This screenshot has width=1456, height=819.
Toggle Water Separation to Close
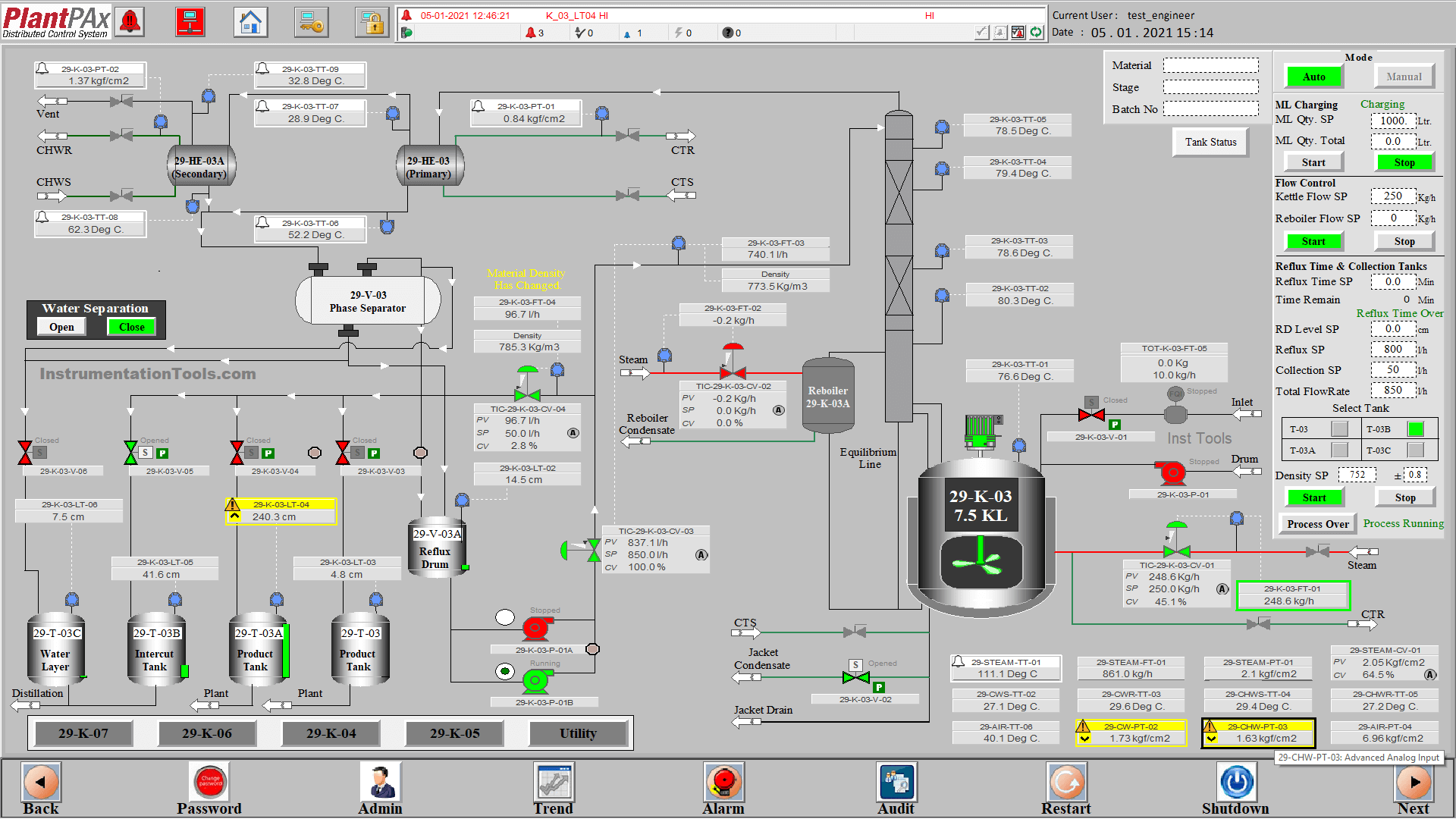point(131,325)
